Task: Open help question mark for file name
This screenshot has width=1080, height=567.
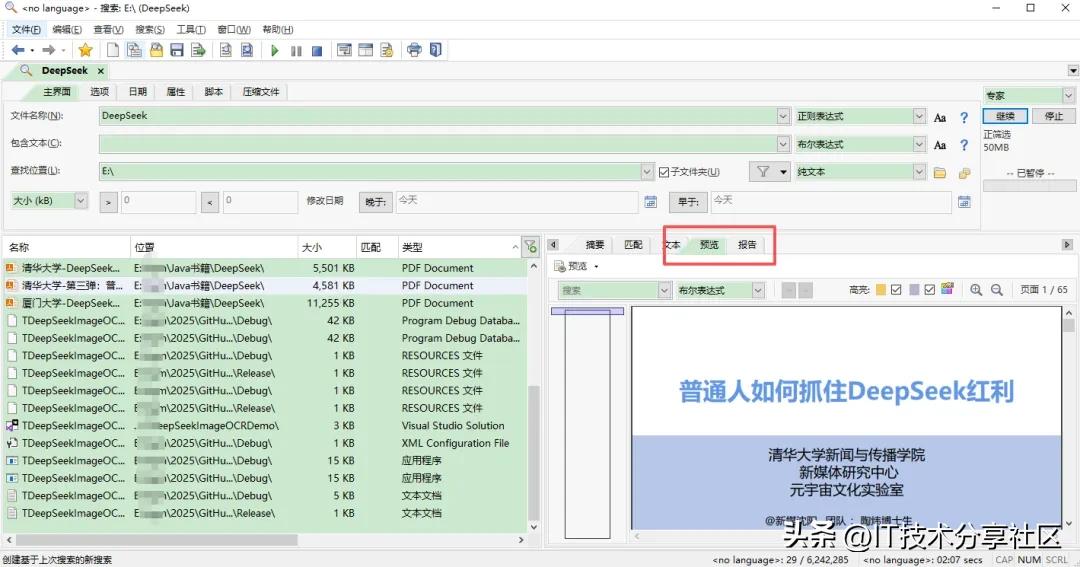Action: tap(964, 117)
